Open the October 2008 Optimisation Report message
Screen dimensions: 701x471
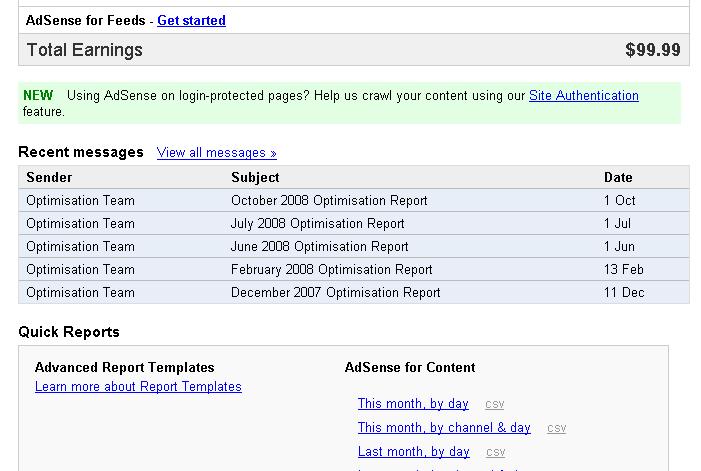[329, 200]
